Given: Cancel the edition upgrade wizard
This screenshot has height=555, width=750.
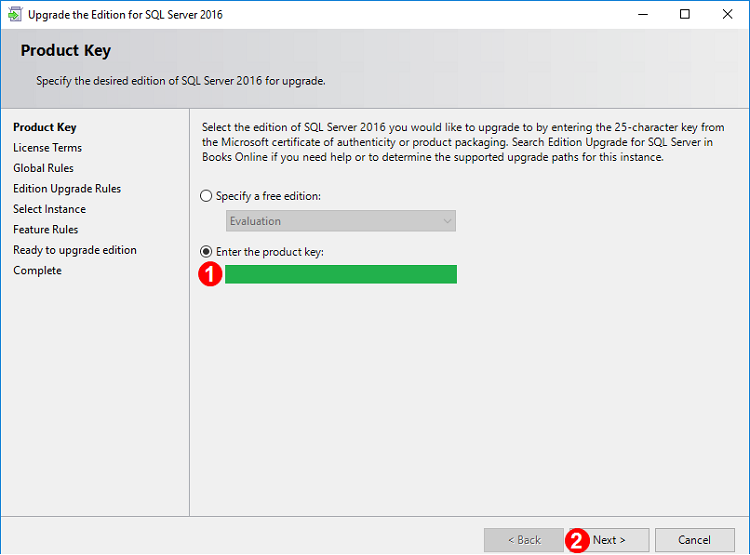Looking at the screenshot, I should pos(695,540).
